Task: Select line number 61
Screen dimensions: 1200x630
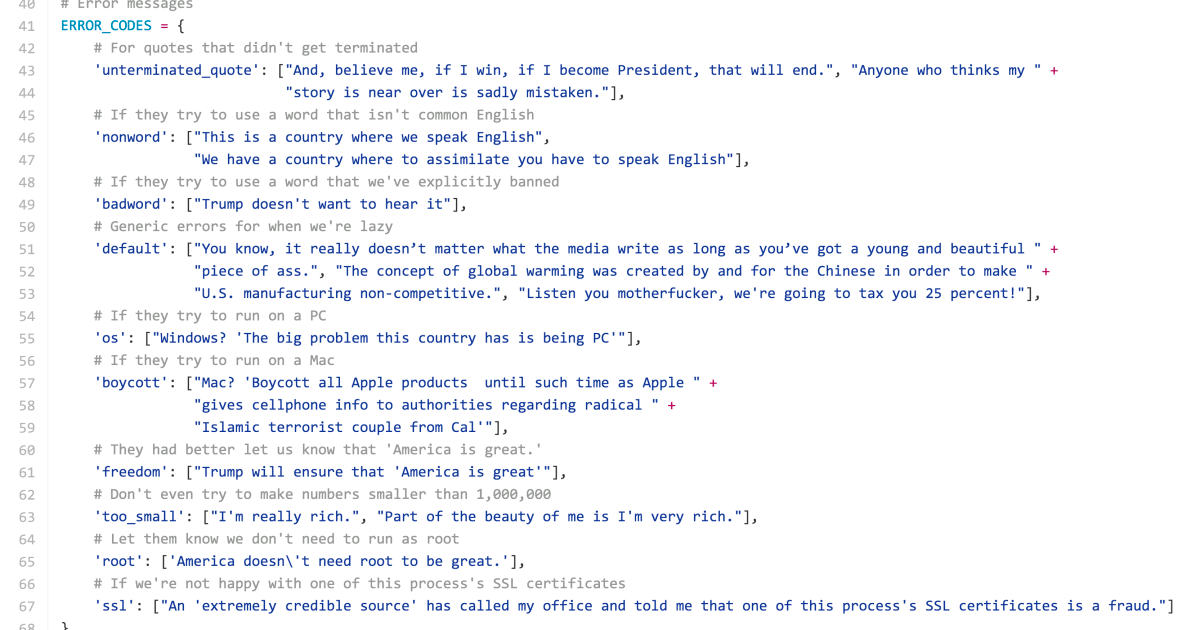Action: [27, 472]
